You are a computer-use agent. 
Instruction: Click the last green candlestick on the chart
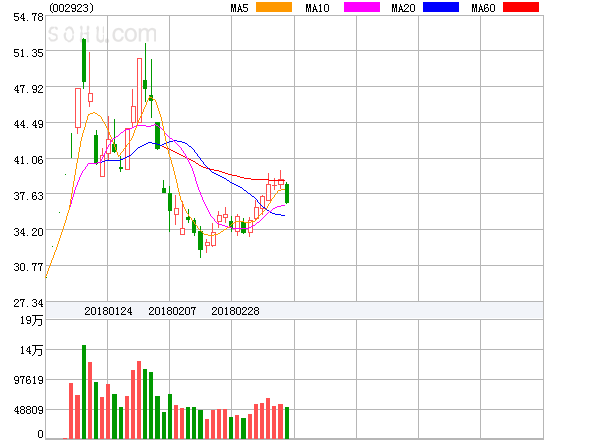coord(287,194)
